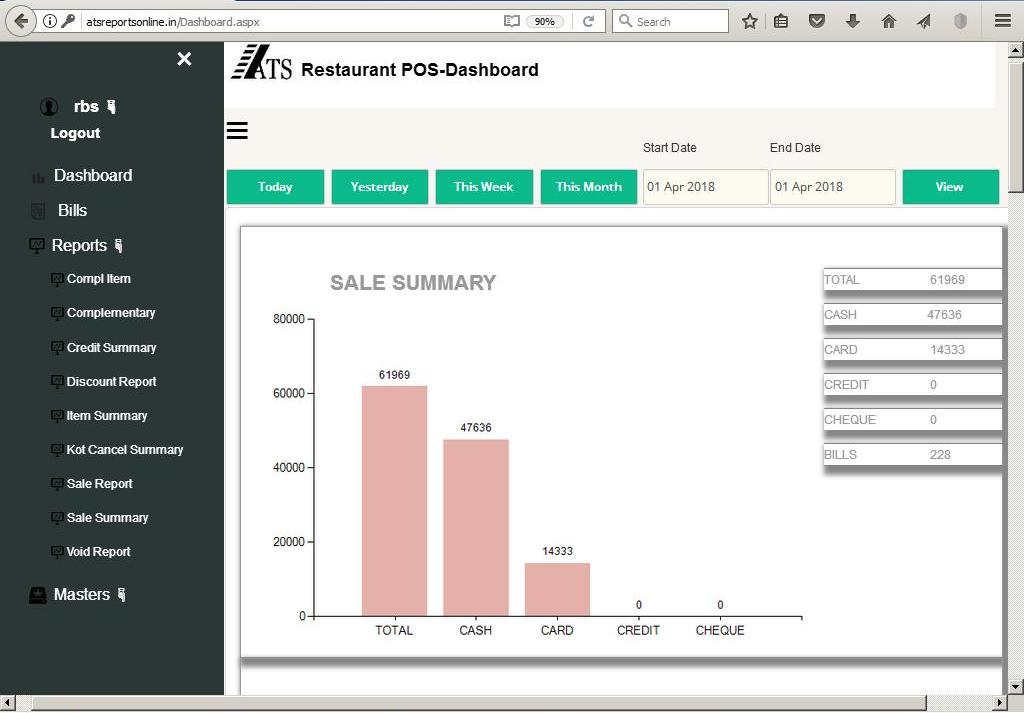Click the TOTAL 61969 summary row
The height and width of the screenshot is (713, 1024).
912,279
